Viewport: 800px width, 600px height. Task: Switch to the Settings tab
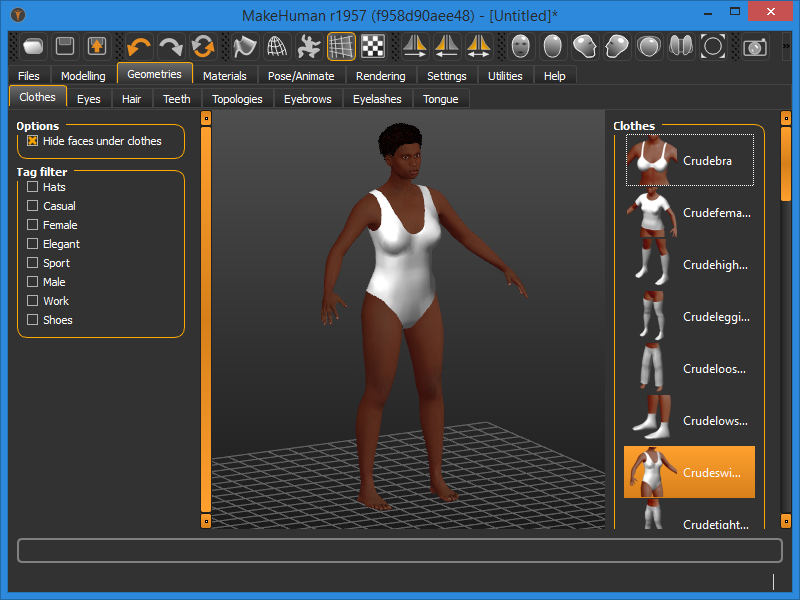click(x=446, y=76)
